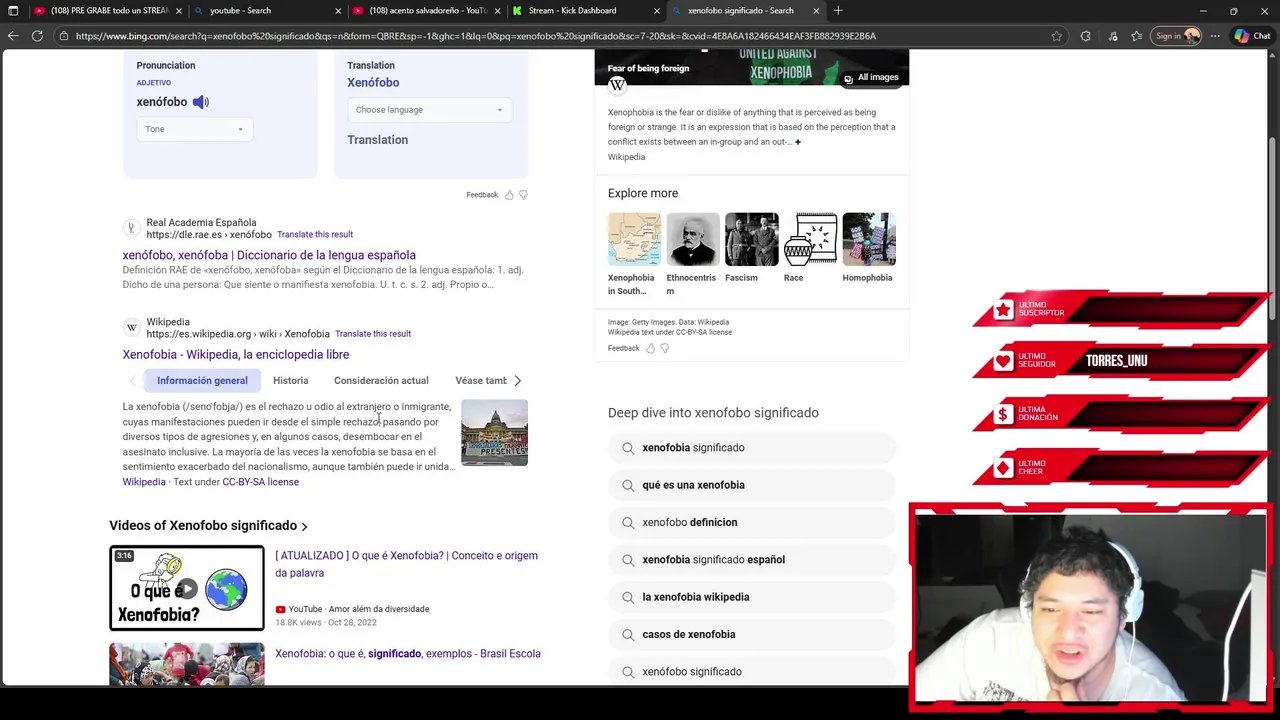Search suggestion qué es una xenofobia
Image resolution: width=1280 pixels, height=720 pixels.
tap(751, 485)
